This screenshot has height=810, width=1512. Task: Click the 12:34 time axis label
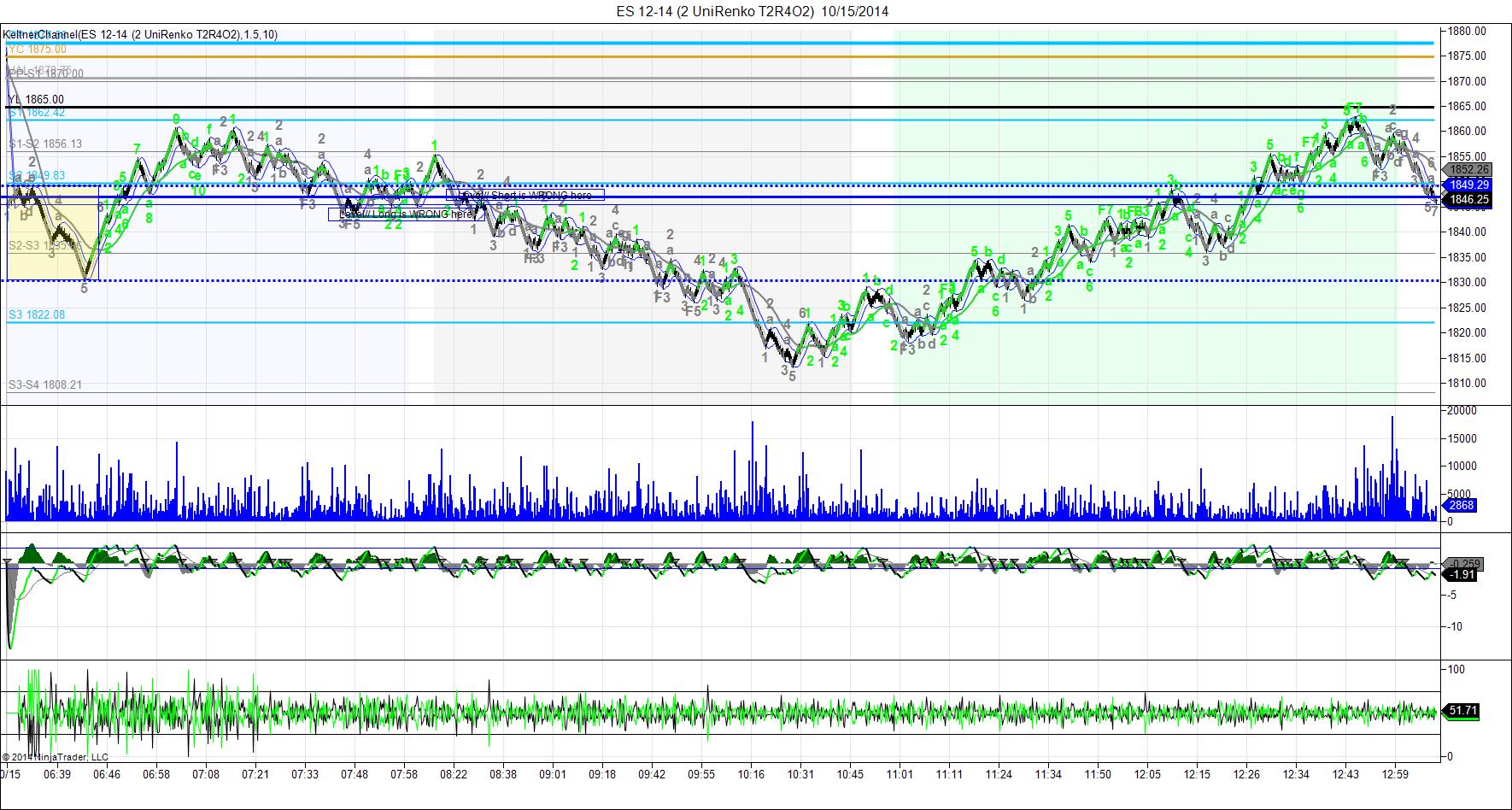pos(1296,775)
